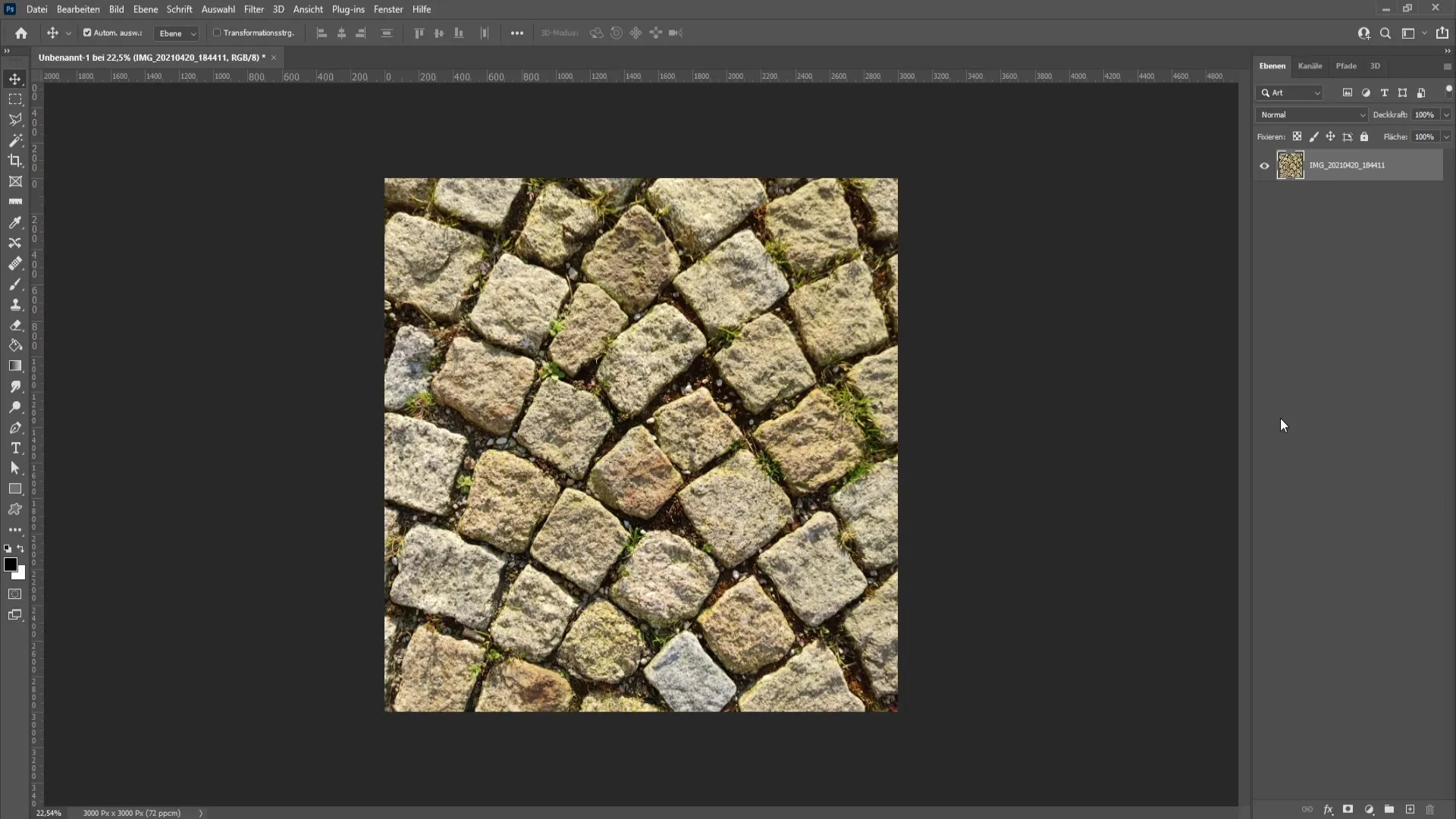Click the Eraser tool
The width and height of the screenshot is (1456, 819).
pos(15,325)
